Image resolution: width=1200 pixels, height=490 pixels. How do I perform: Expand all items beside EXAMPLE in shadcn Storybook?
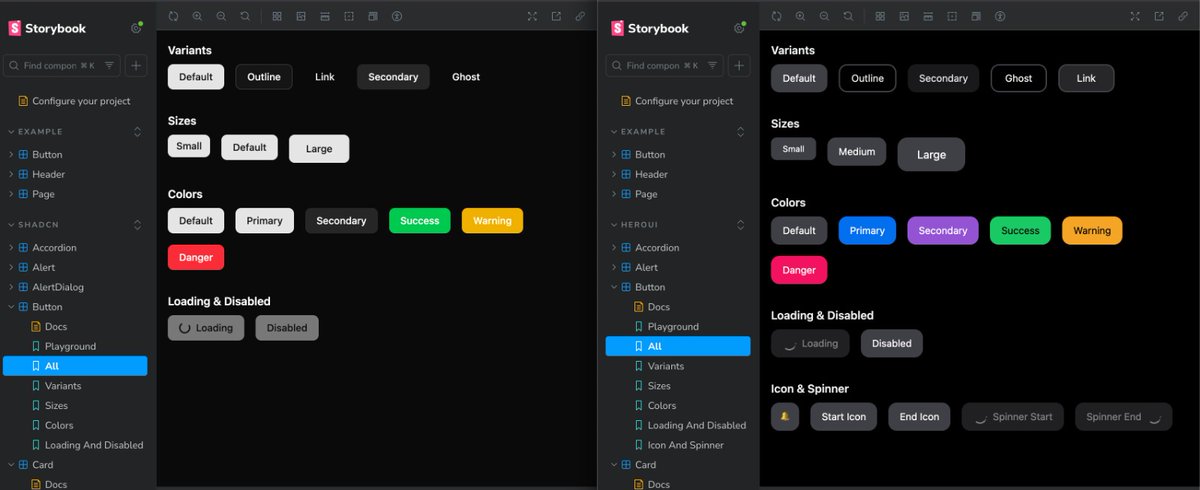(x=137, y=131)
